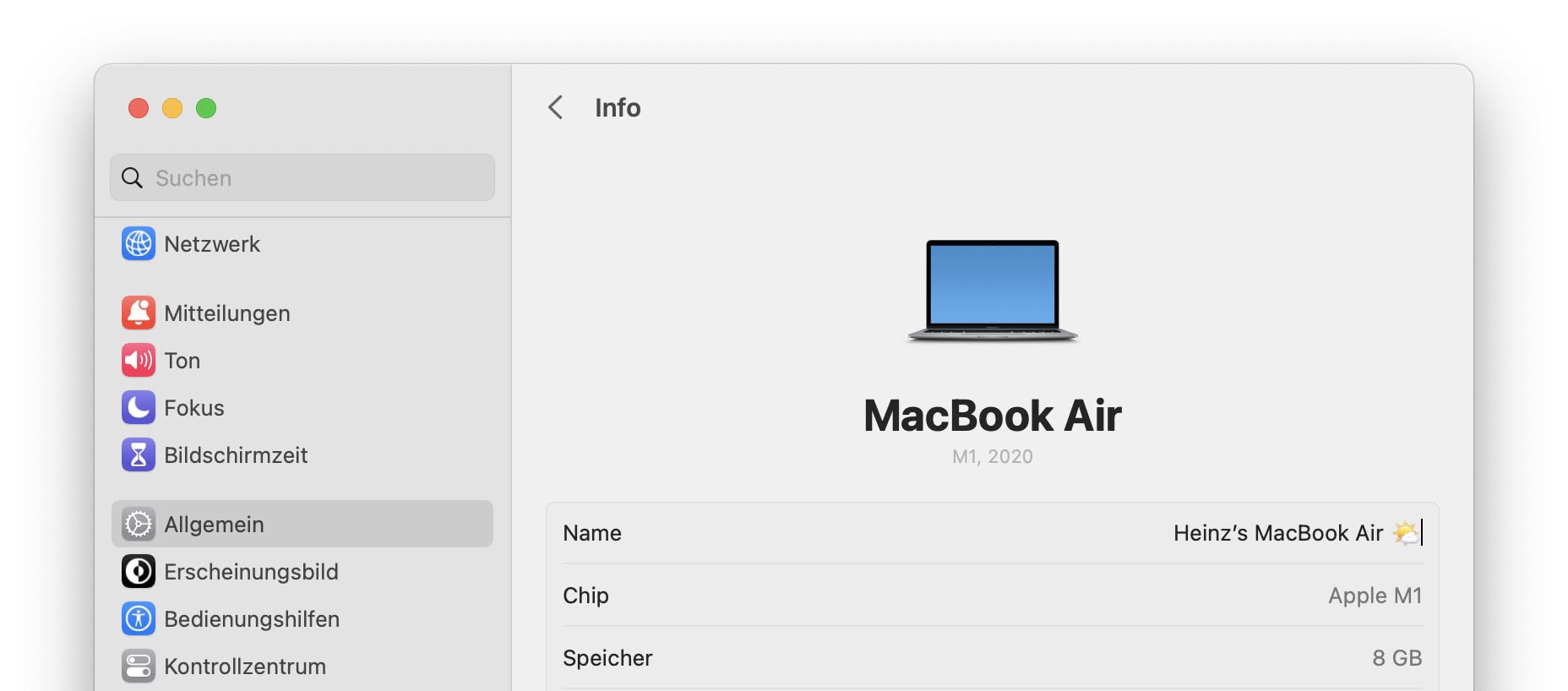The height and width of the screenshot is (691, 1568).
Task: Zoom window with the green button
Action: 206,108
